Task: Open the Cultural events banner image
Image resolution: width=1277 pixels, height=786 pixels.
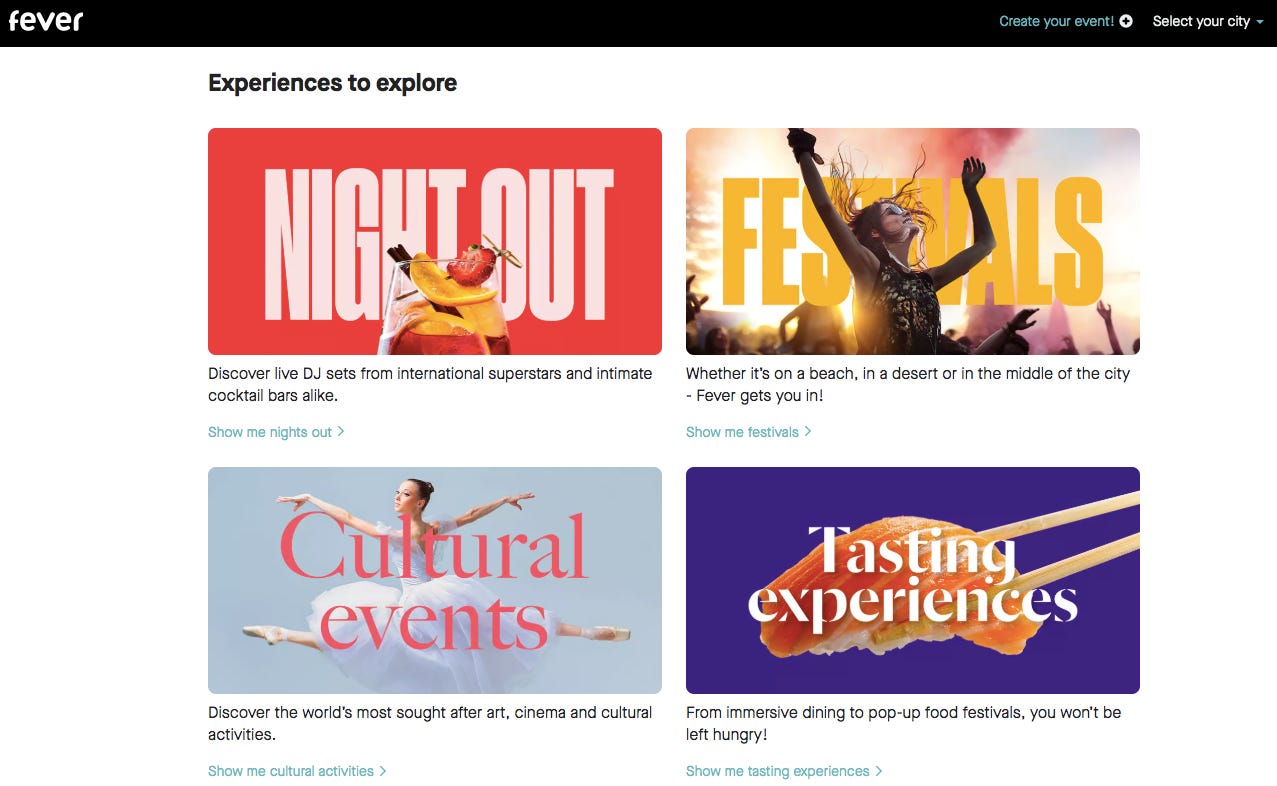Action: 435,580
